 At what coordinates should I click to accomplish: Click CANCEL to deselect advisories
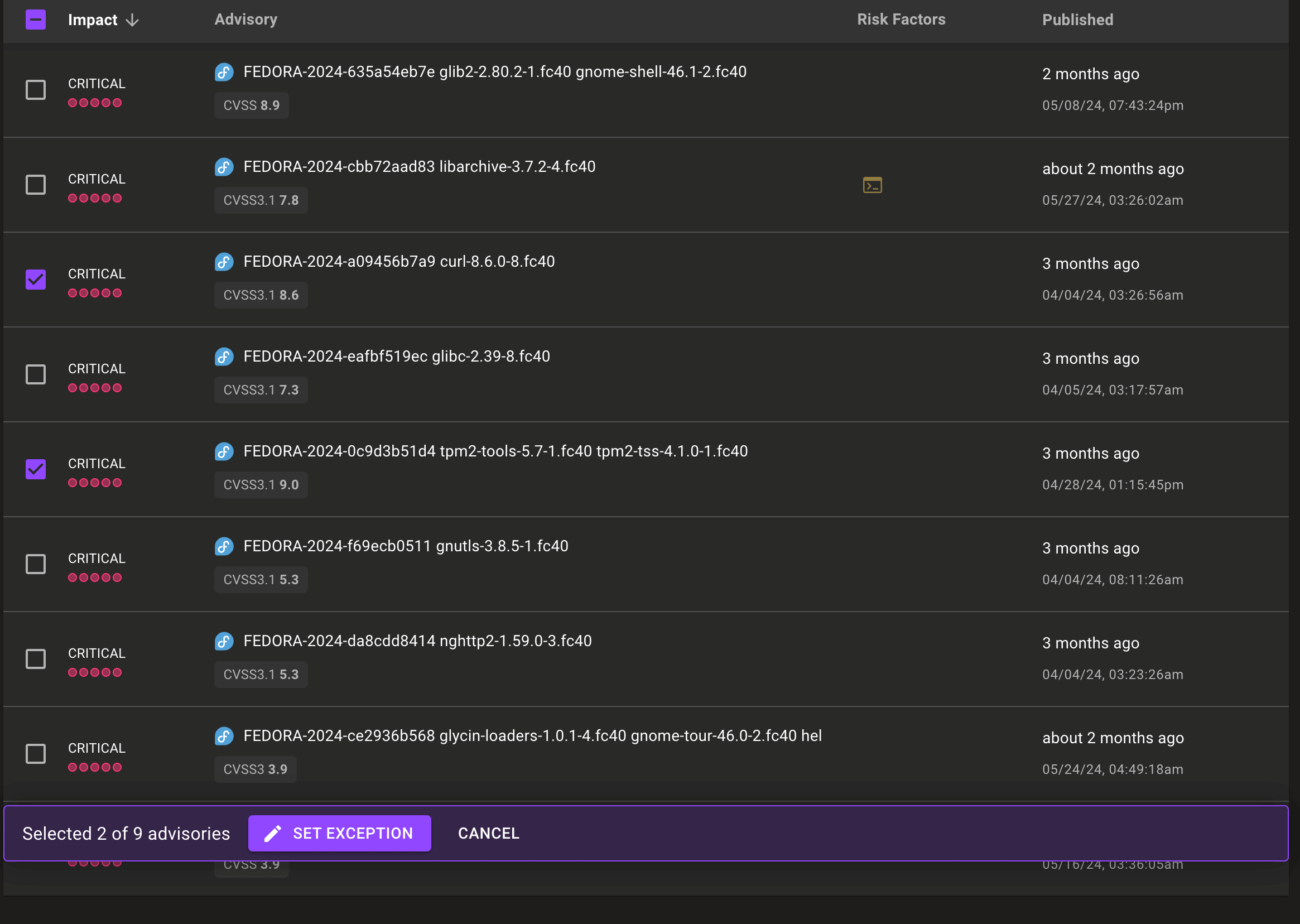coord(488,833)
